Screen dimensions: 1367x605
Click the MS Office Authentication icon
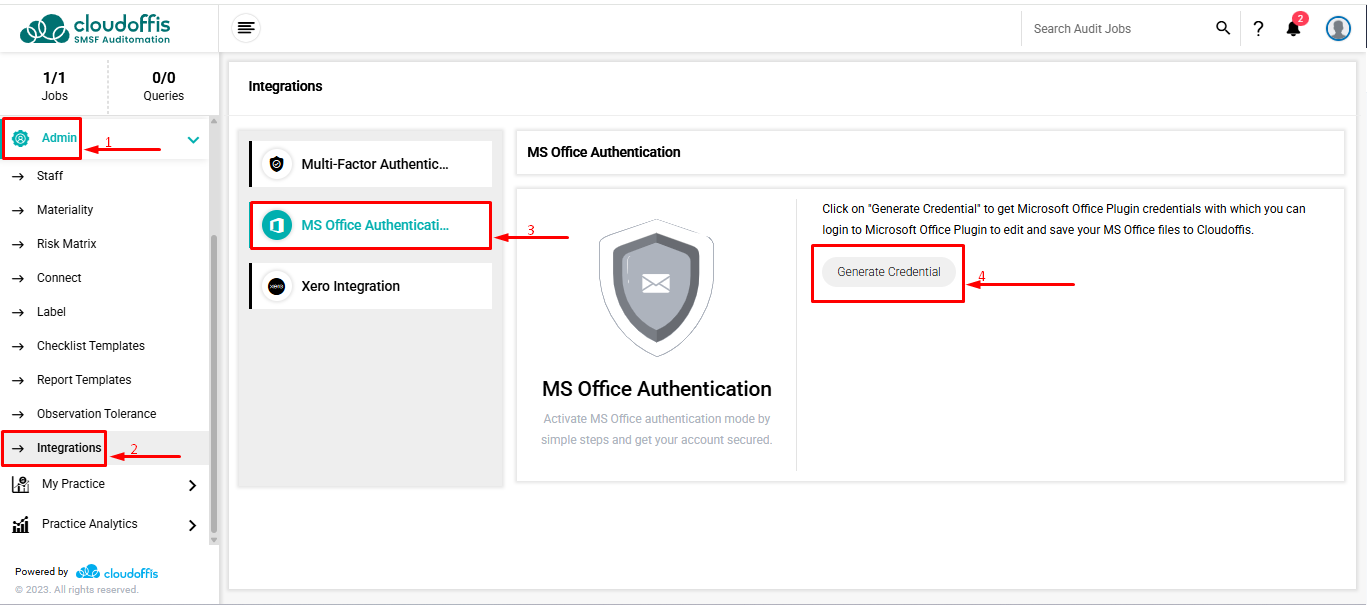(x=277, y=225)
